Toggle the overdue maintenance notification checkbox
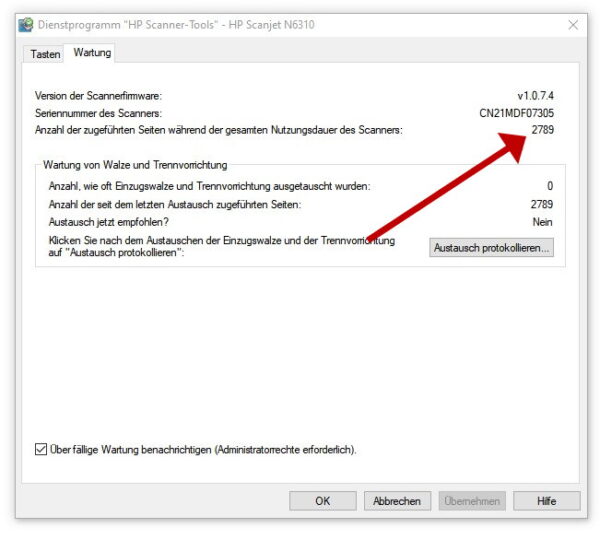This screenshot has width=600, height=540. 41,450
